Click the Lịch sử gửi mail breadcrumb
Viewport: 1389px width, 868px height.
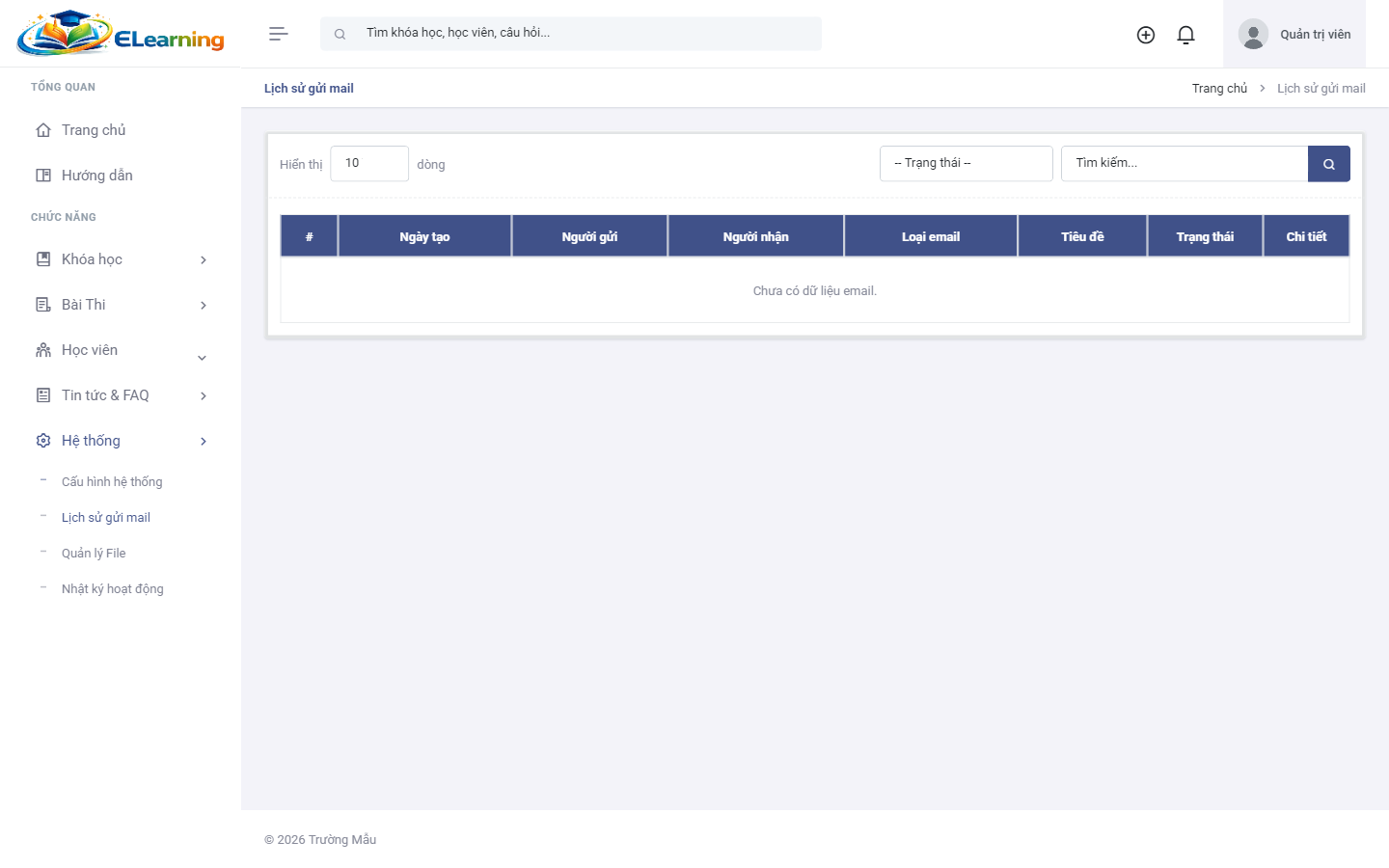(x=1321, y=89)
